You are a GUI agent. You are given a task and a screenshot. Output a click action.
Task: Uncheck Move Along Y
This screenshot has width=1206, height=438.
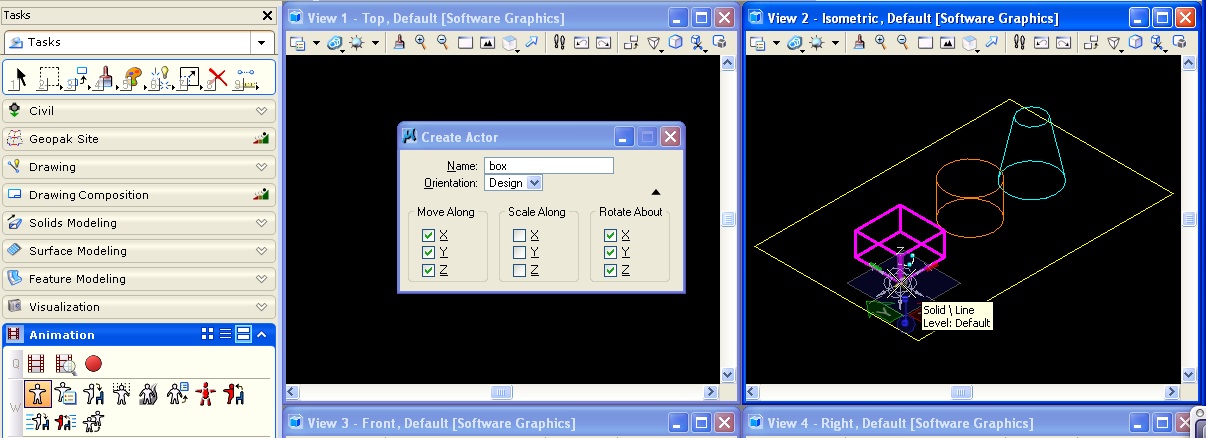[428, 253]
